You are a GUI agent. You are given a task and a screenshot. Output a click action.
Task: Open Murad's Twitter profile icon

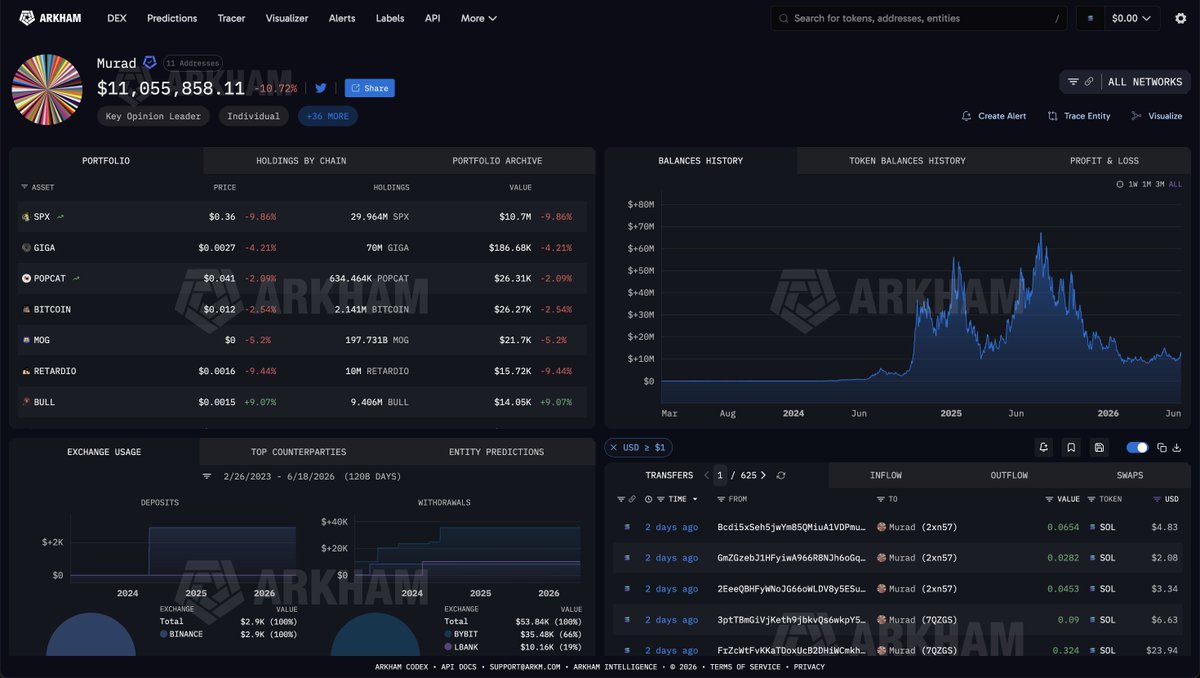pos(321,88)
